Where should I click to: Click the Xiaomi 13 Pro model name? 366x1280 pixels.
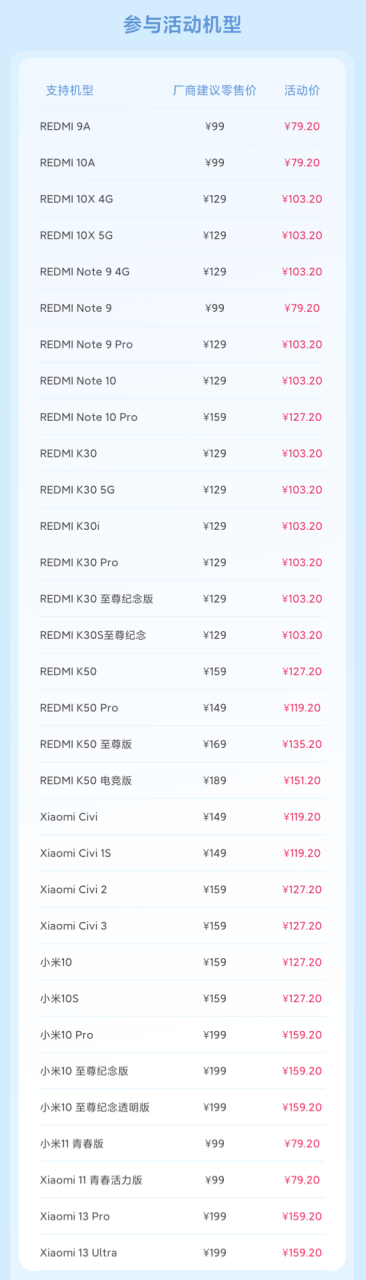click(75, 1216)
